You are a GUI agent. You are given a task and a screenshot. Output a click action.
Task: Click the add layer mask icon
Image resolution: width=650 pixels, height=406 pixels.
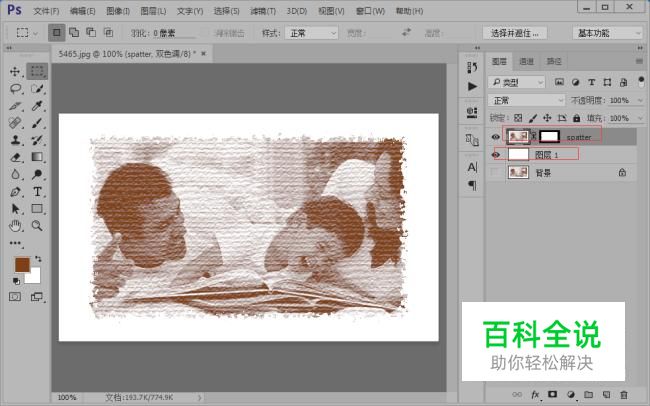(x=552, y=394)
